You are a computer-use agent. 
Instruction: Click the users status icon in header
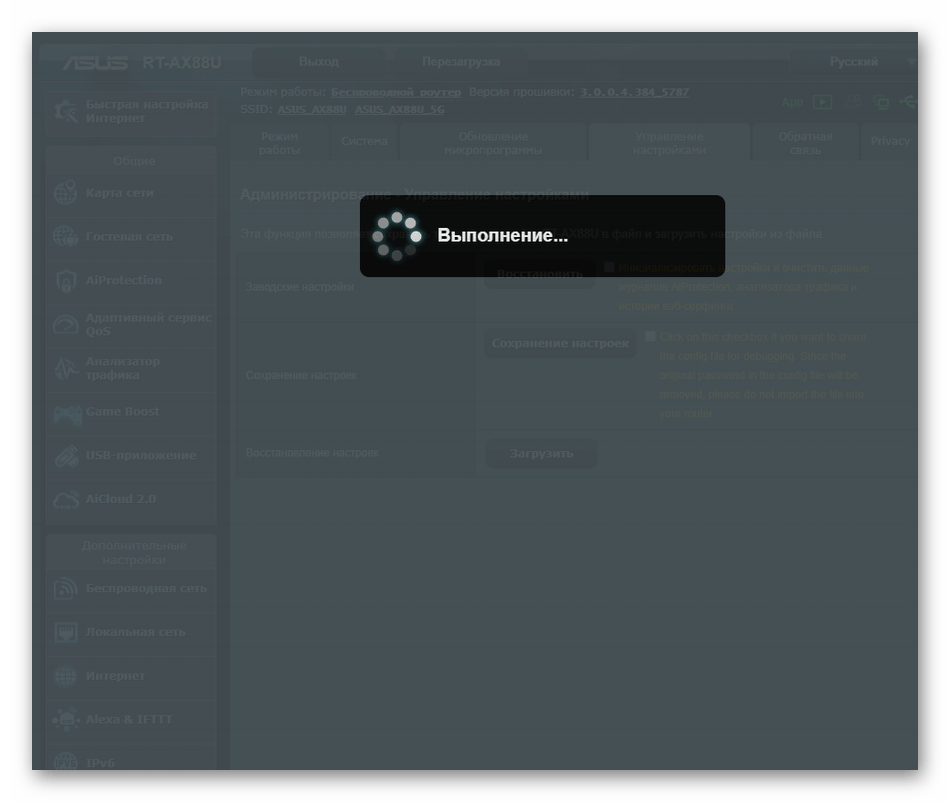(x=854, y=101)
